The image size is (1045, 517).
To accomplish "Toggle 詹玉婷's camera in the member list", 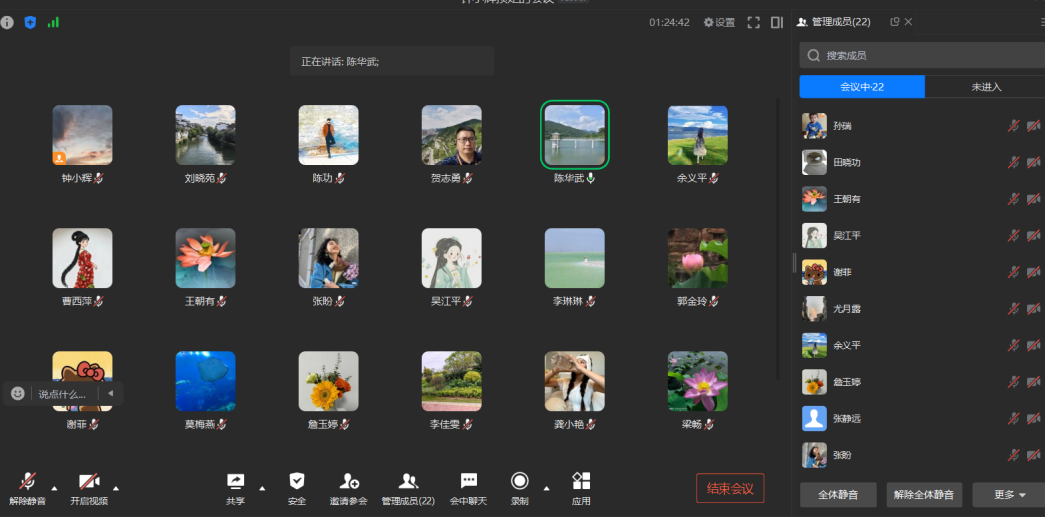I will point(1034,382).
